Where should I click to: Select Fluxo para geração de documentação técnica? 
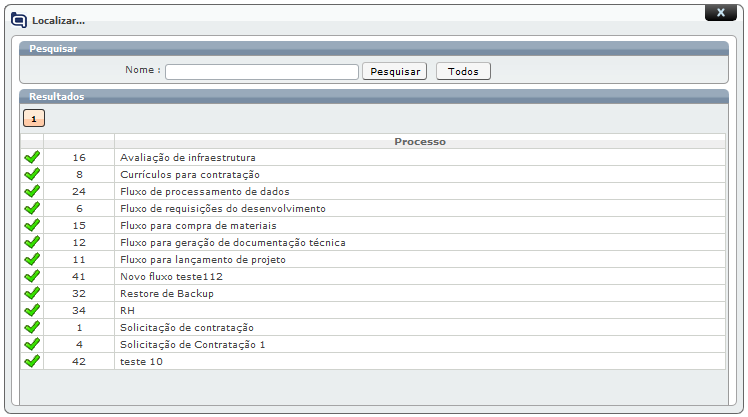coord(232,242)
